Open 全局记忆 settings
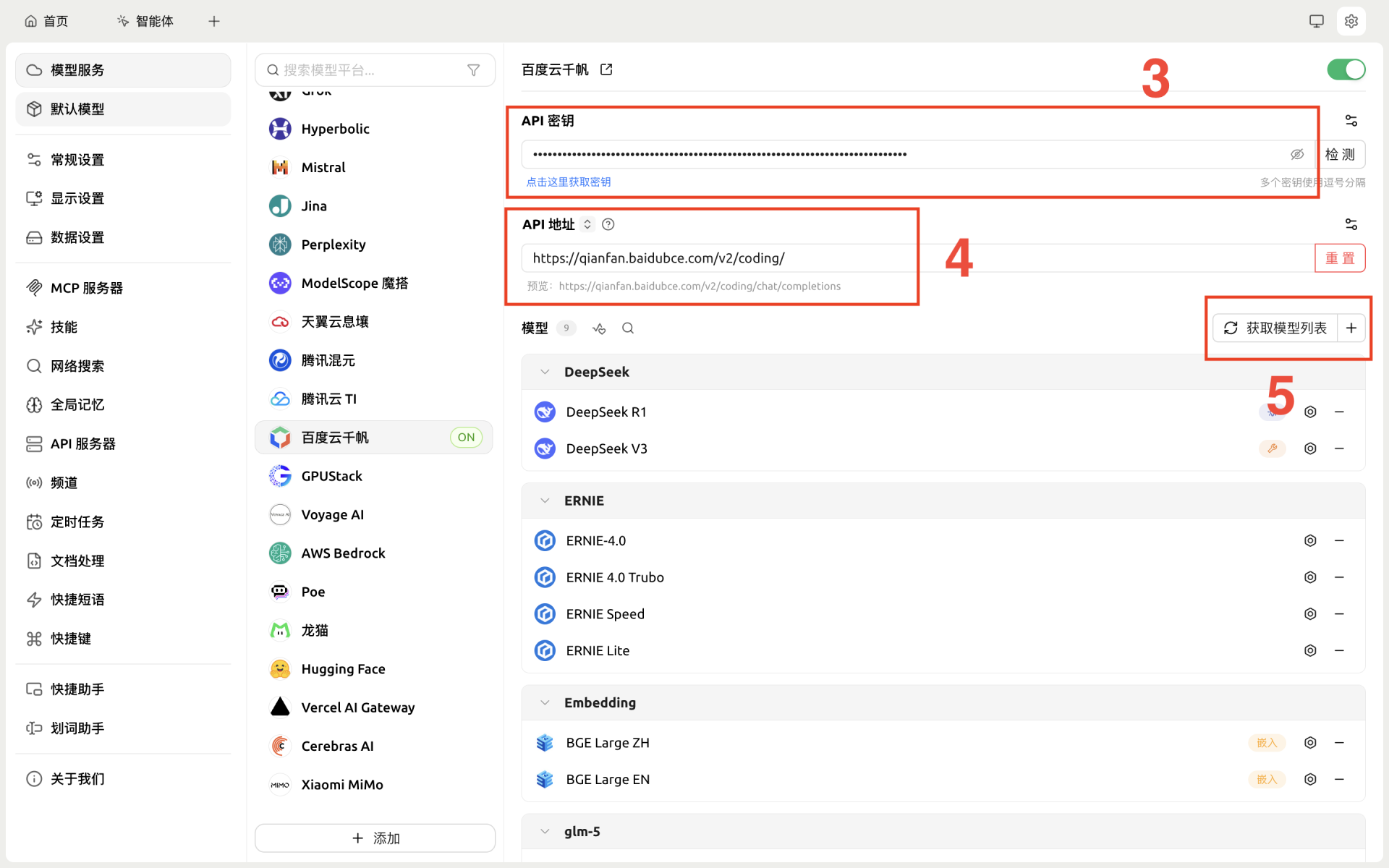 click(123, 405)
